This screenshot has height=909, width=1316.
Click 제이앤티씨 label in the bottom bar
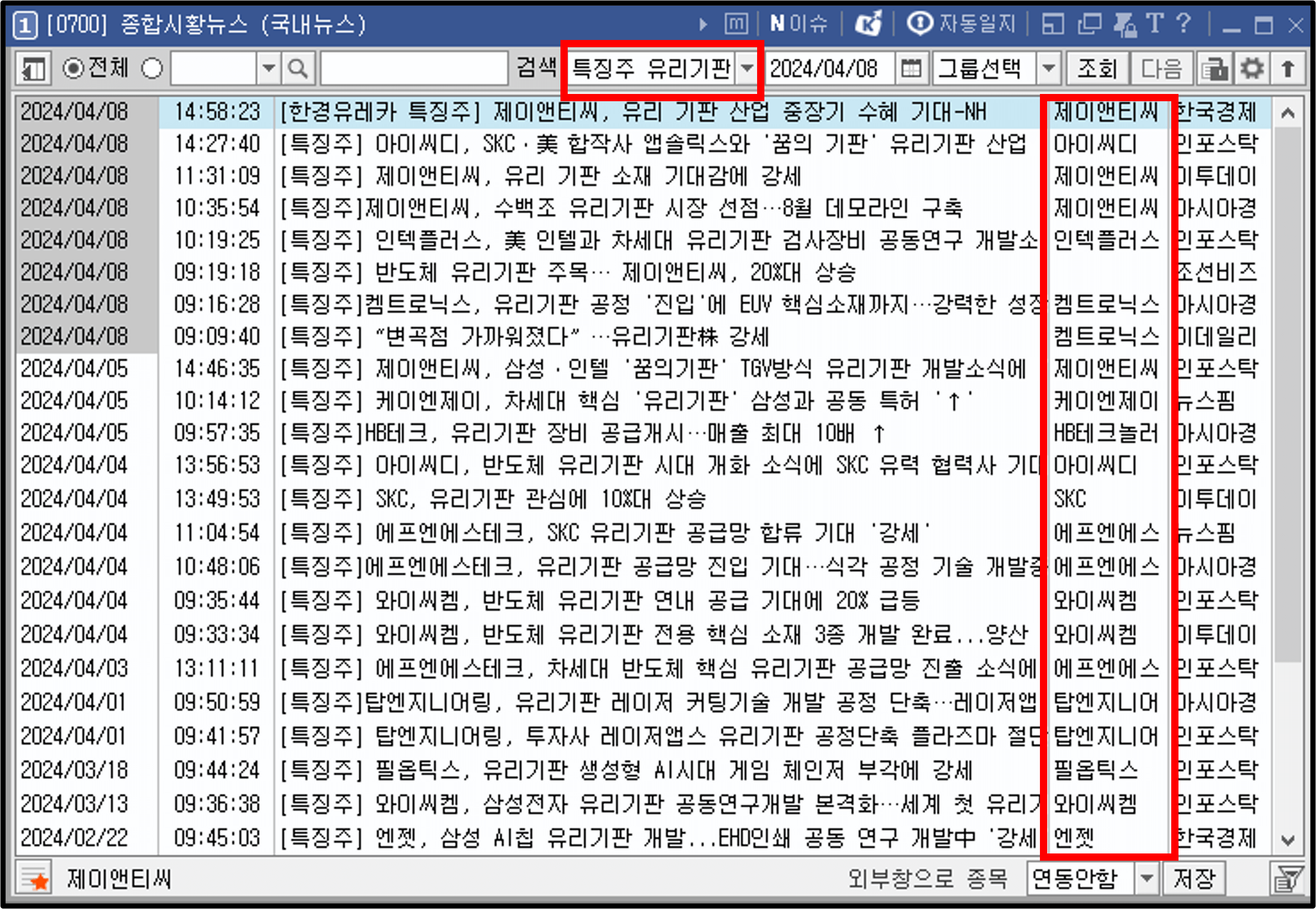pos(119,878)
